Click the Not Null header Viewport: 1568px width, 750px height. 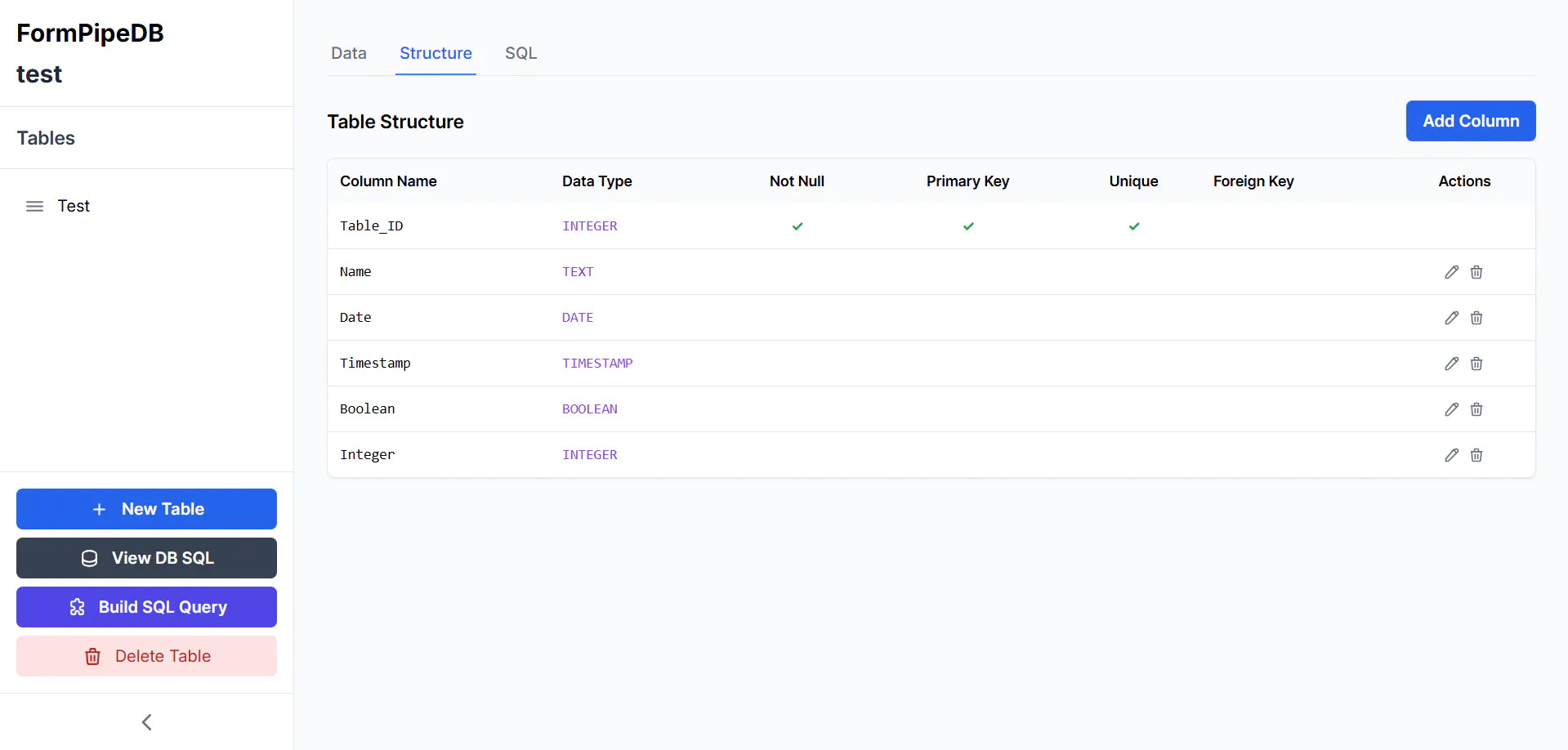point(797,181)
